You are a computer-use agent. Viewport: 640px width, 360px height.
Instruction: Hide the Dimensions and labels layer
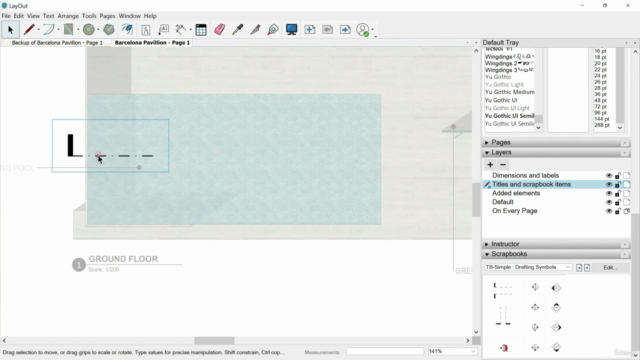pos(609,176)
